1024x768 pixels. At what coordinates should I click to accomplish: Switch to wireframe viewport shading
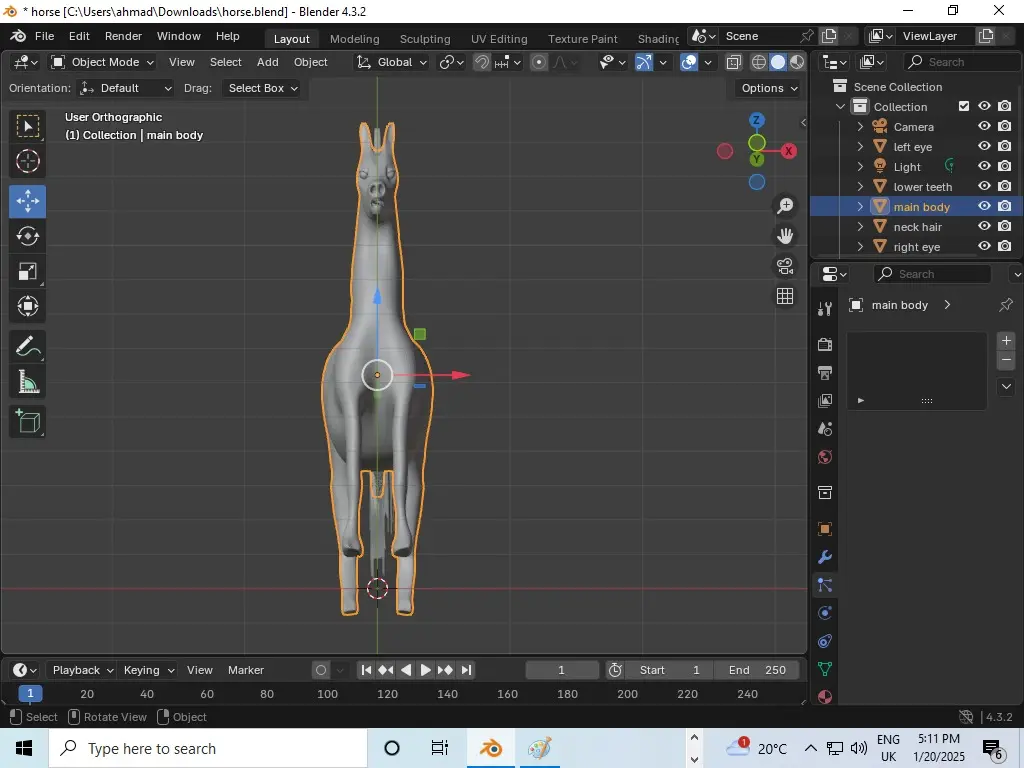[x=759, y=62]
